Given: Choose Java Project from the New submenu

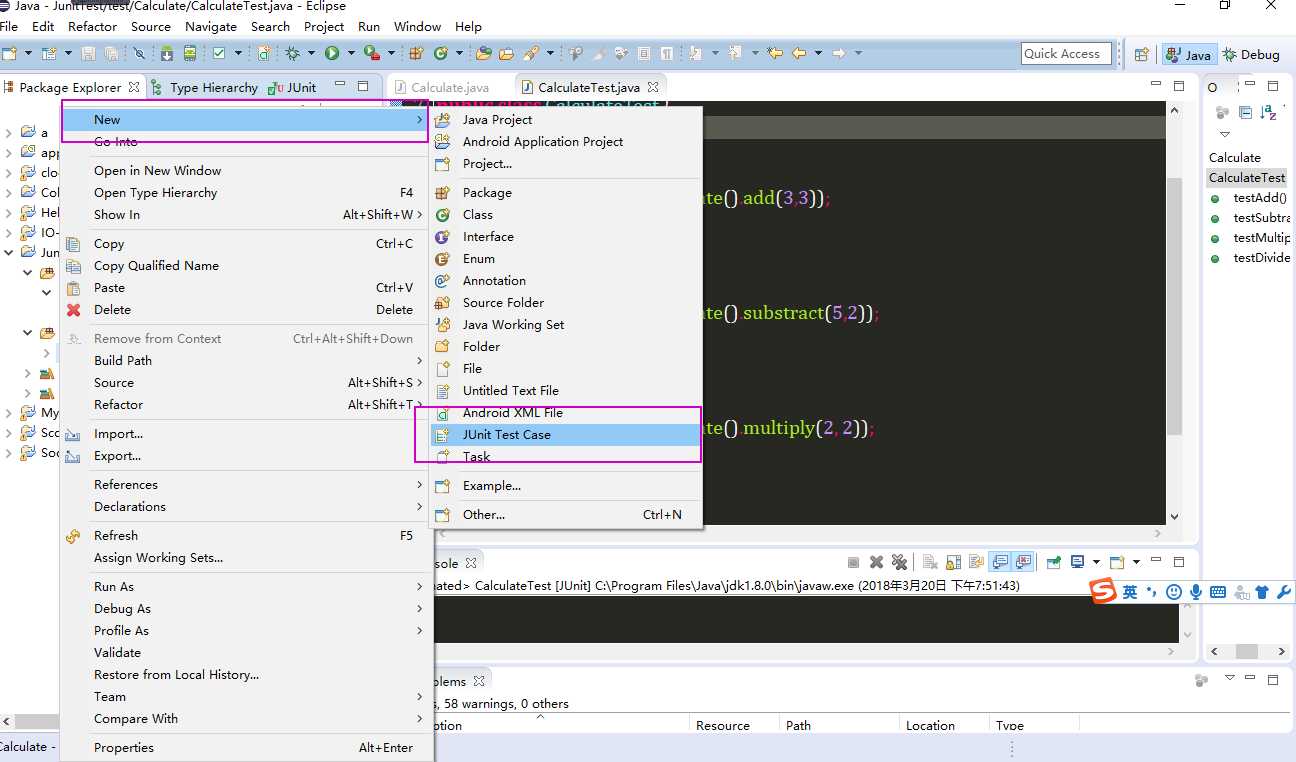Looking at the screenshot, I should coord(566,119).
